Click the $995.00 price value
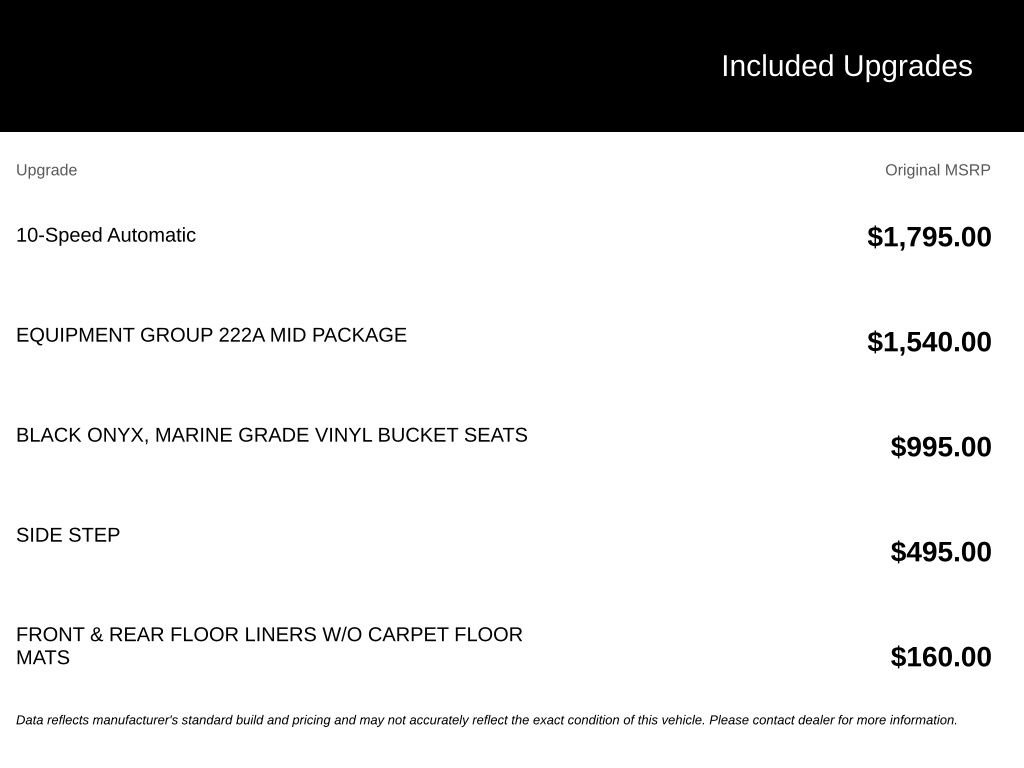This screenshot has height=768, width=1024. click(940, 447)
